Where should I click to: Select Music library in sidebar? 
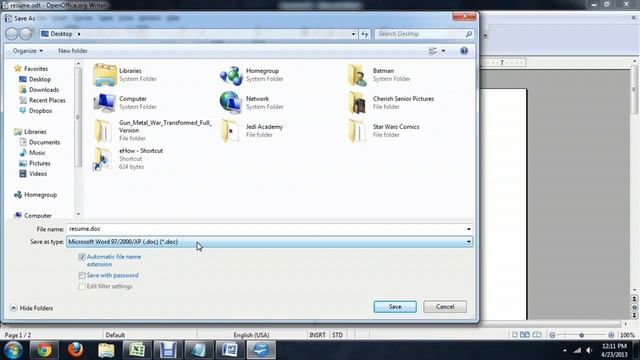(x=32, y=153)
